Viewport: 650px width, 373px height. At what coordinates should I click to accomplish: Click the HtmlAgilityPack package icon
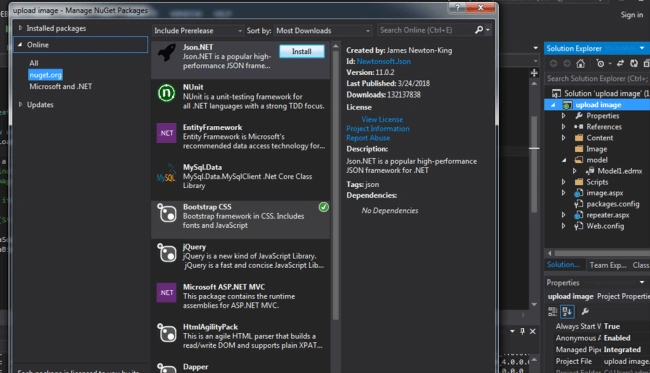click(x=167, y=332)
